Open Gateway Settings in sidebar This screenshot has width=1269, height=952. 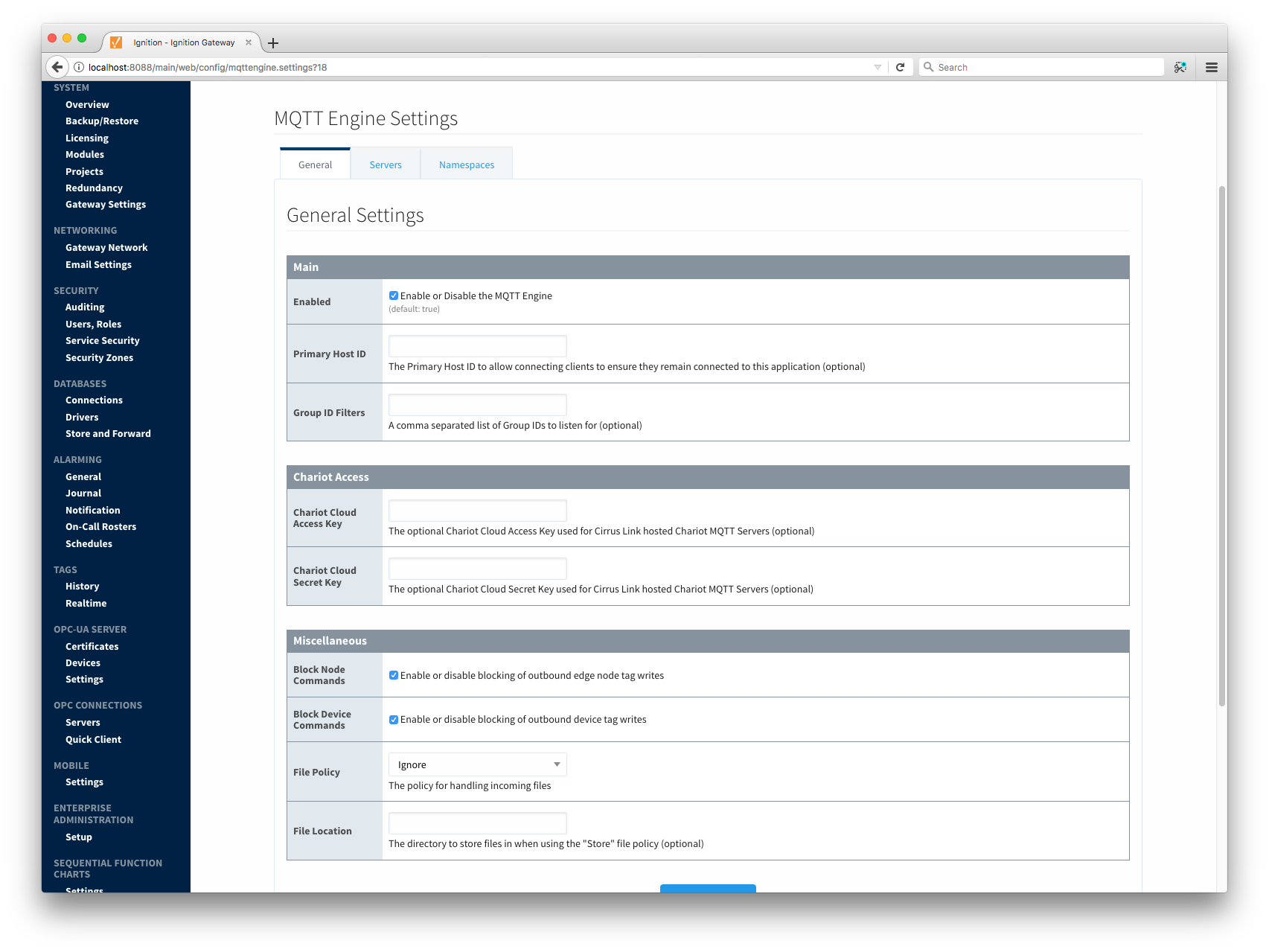(106, 205)
